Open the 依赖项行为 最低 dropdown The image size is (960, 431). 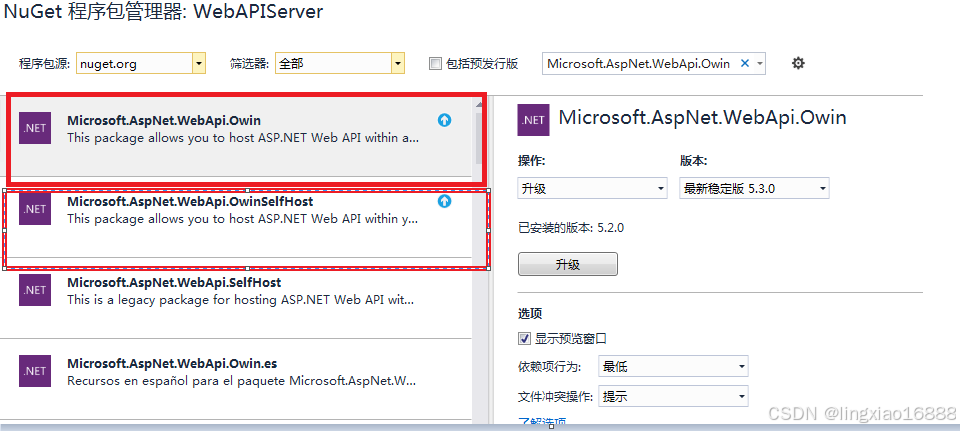673,367
